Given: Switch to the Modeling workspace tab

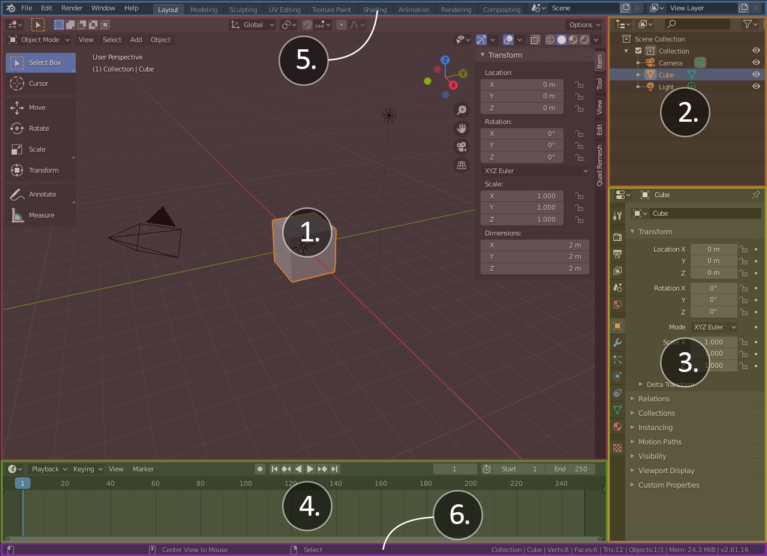Looking at the screenshot, I should coord(203,9).
